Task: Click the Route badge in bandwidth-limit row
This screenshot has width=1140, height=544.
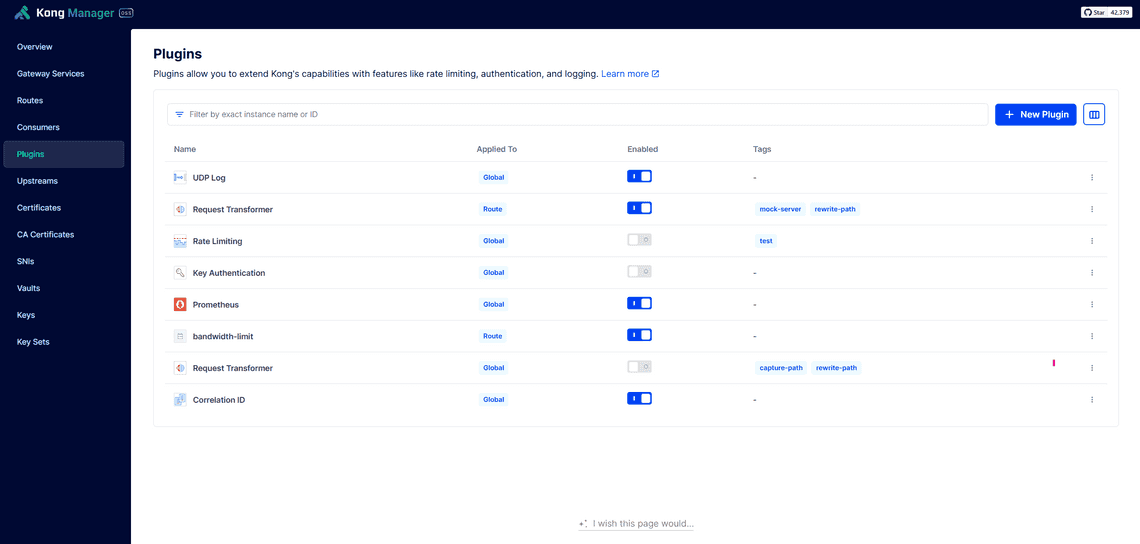Action: [492, 337]
